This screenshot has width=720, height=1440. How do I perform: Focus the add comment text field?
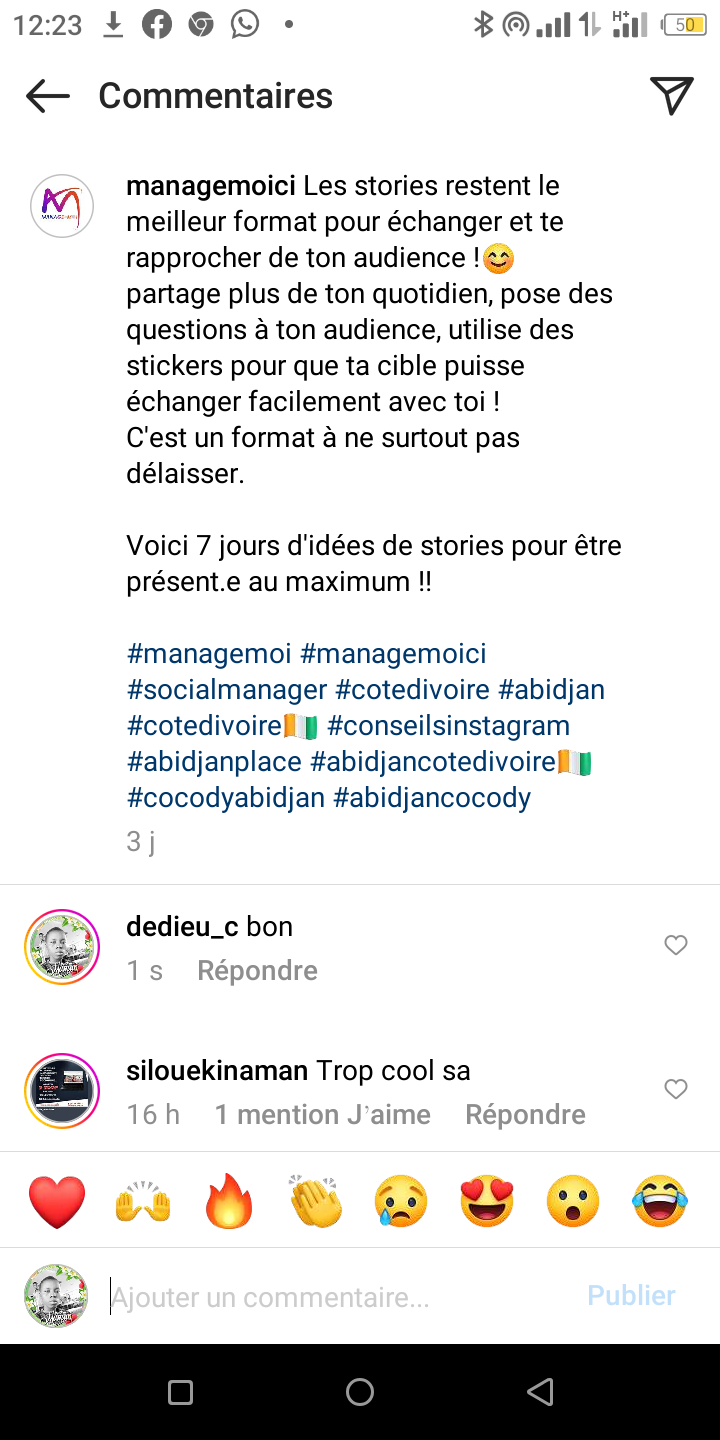click(340, 1297)
